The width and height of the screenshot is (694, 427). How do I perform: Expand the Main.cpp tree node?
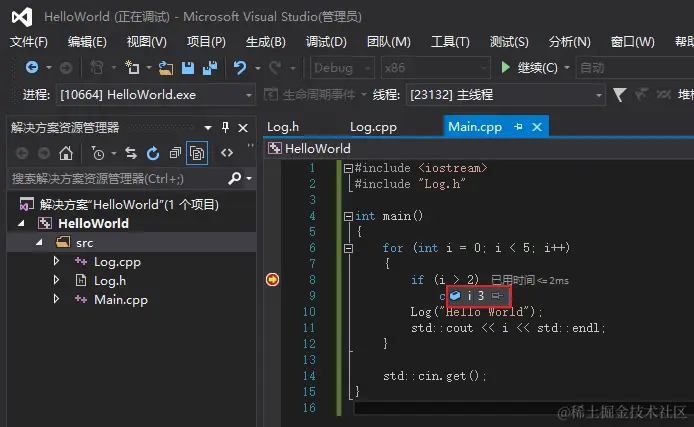[56, 299]
